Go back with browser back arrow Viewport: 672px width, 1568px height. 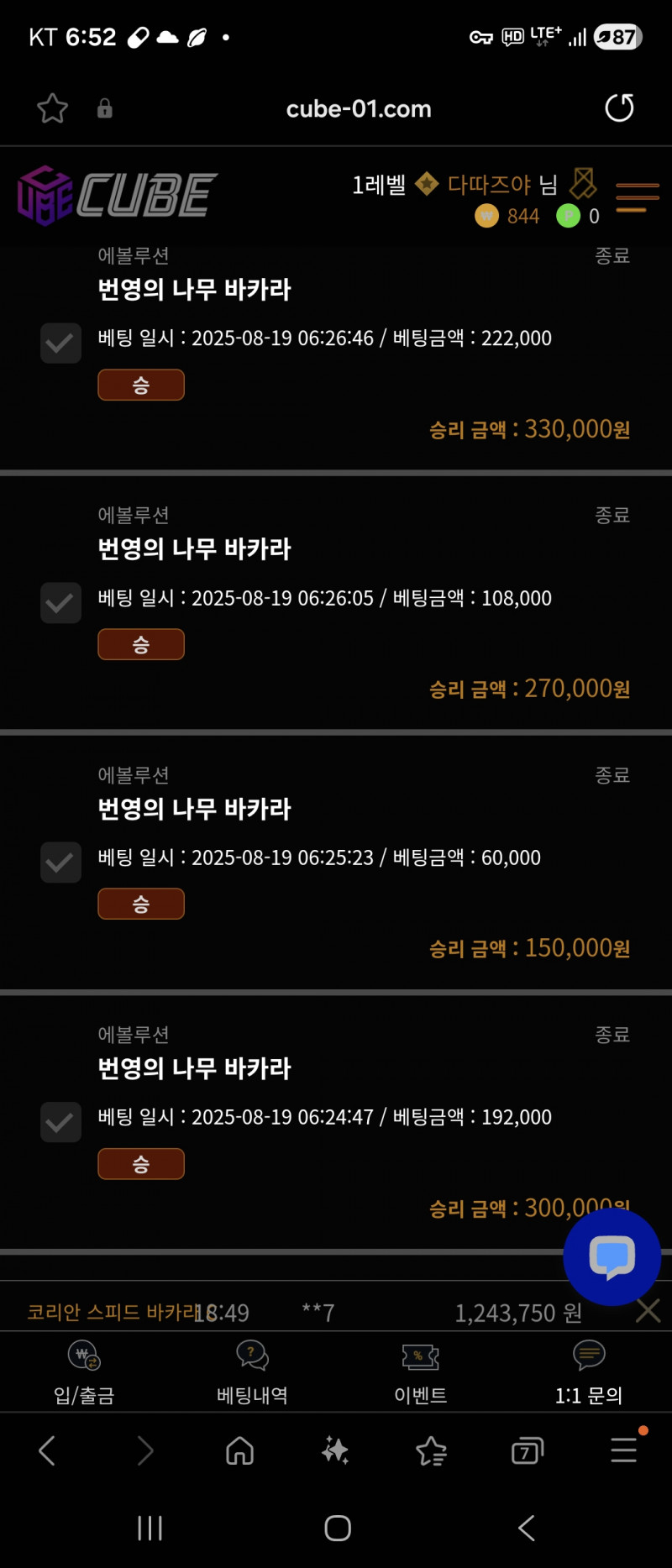[x=48, y=1450]
